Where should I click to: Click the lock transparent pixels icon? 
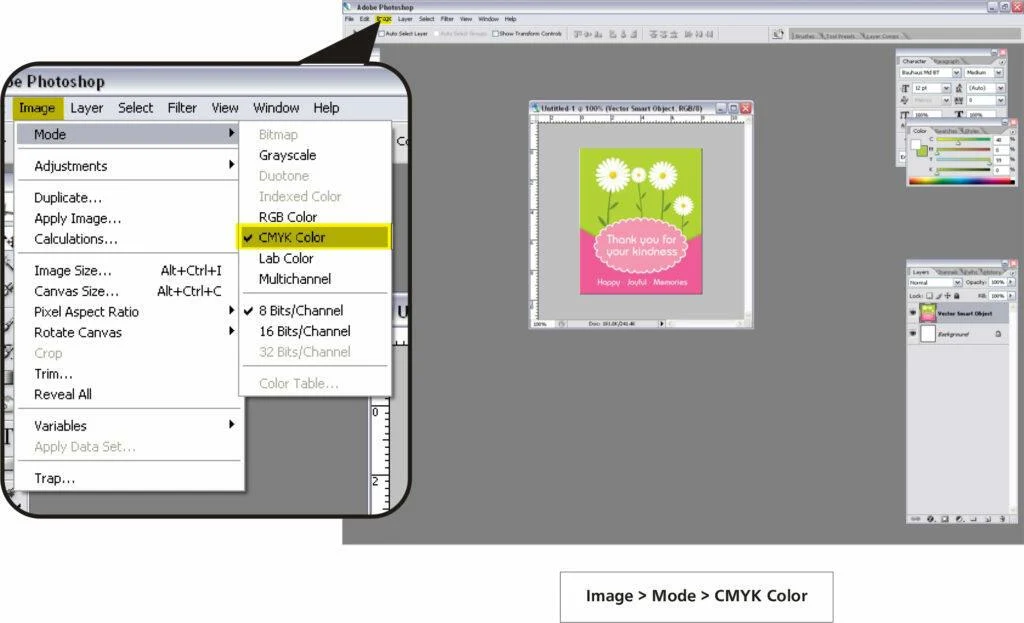tap(930, 296)
